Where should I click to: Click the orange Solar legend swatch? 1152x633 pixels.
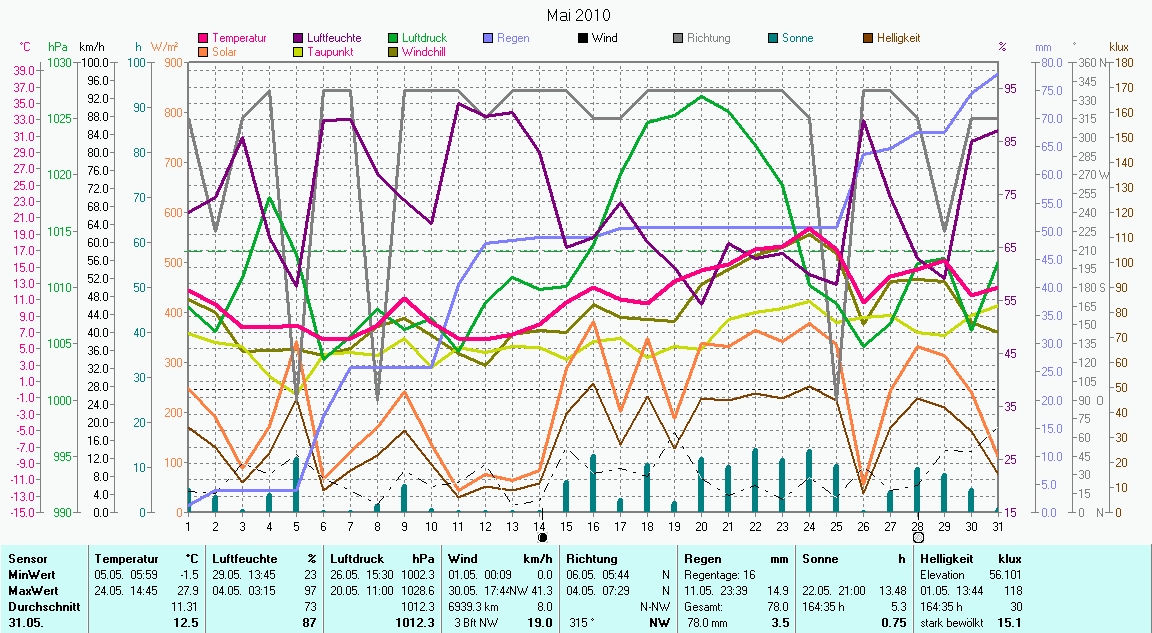204,51
